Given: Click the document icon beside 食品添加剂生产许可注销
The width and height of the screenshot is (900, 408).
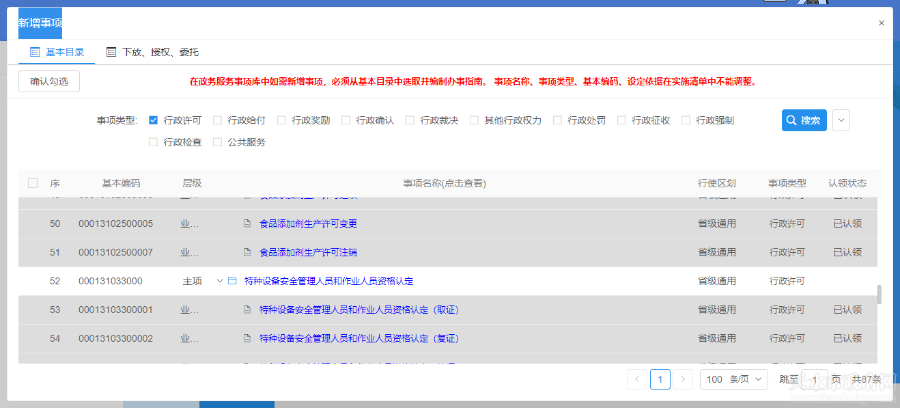Looking at the screenshot, I should (x=247, y=252).
